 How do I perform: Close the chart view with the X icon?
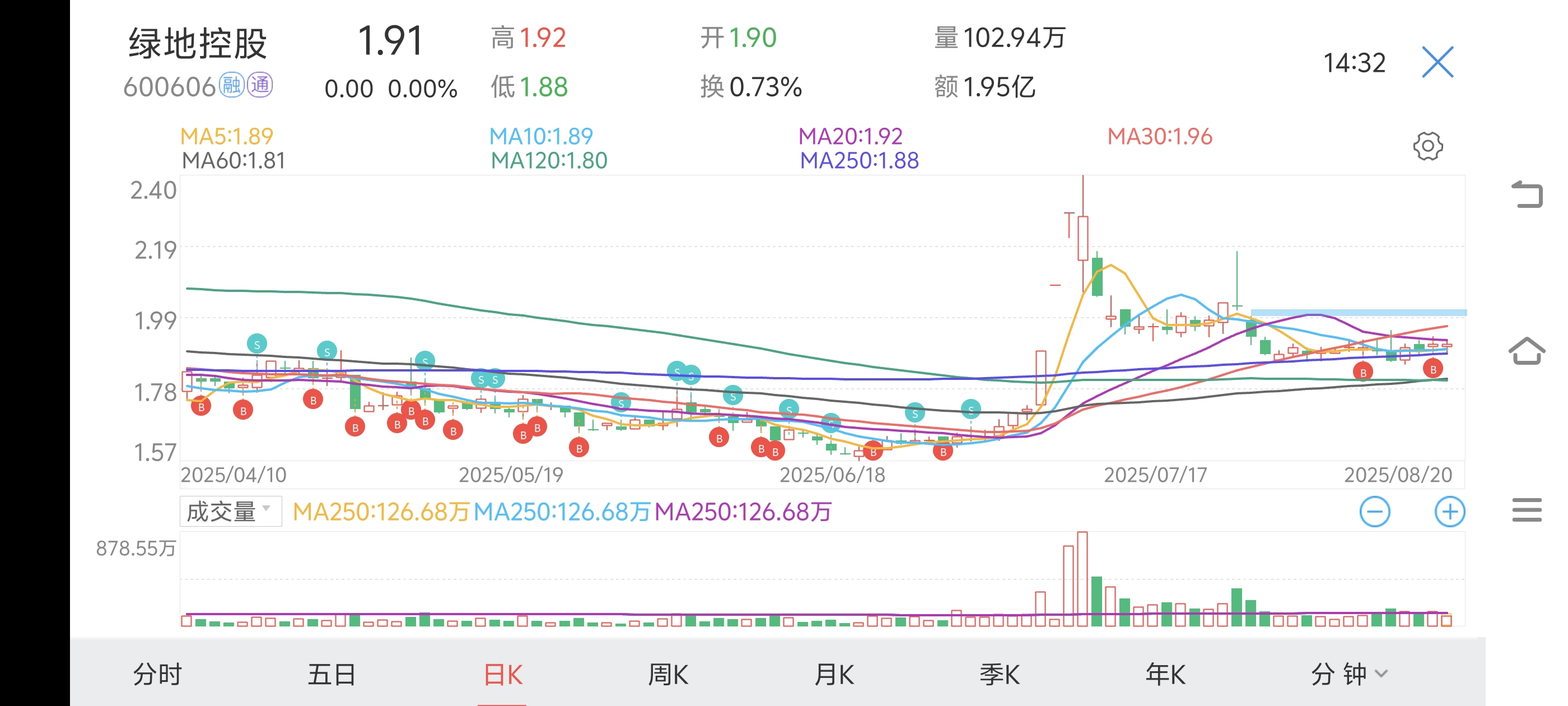(x=1438, y=62)
